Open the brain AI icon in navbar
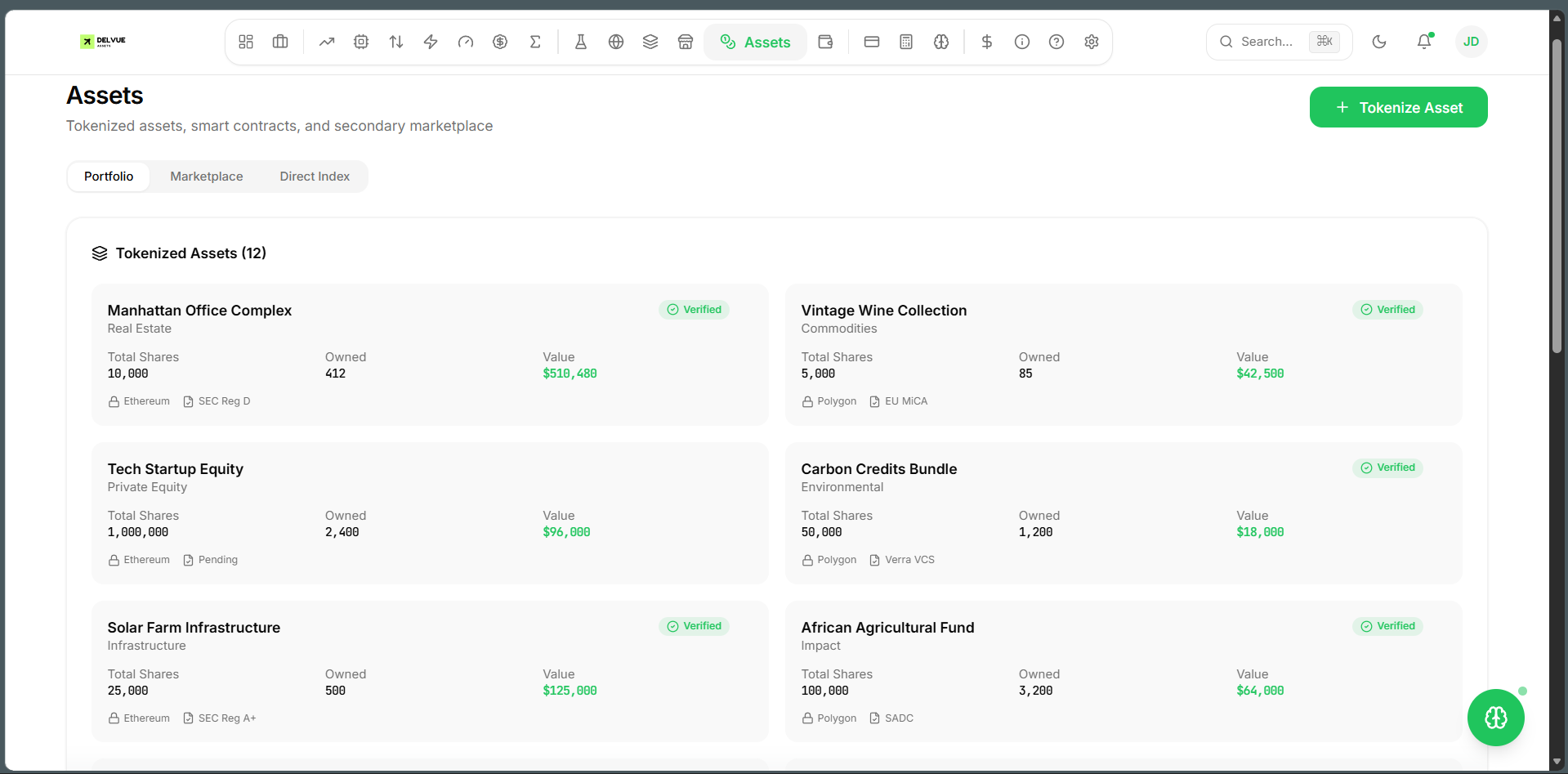 click(941, 42)
